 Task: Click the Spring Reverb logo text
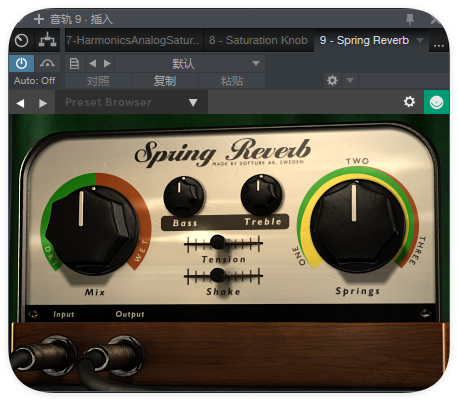coord(223,152)
